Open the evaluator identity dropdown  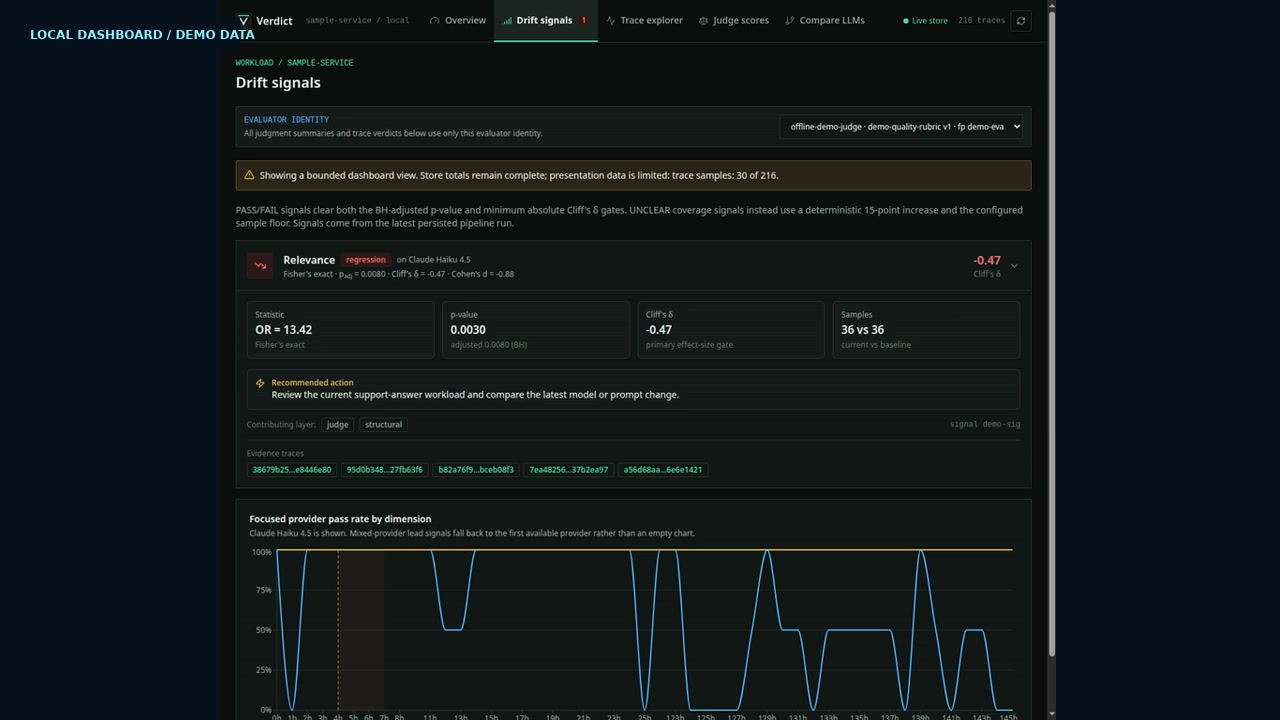(x=903, y=126)
